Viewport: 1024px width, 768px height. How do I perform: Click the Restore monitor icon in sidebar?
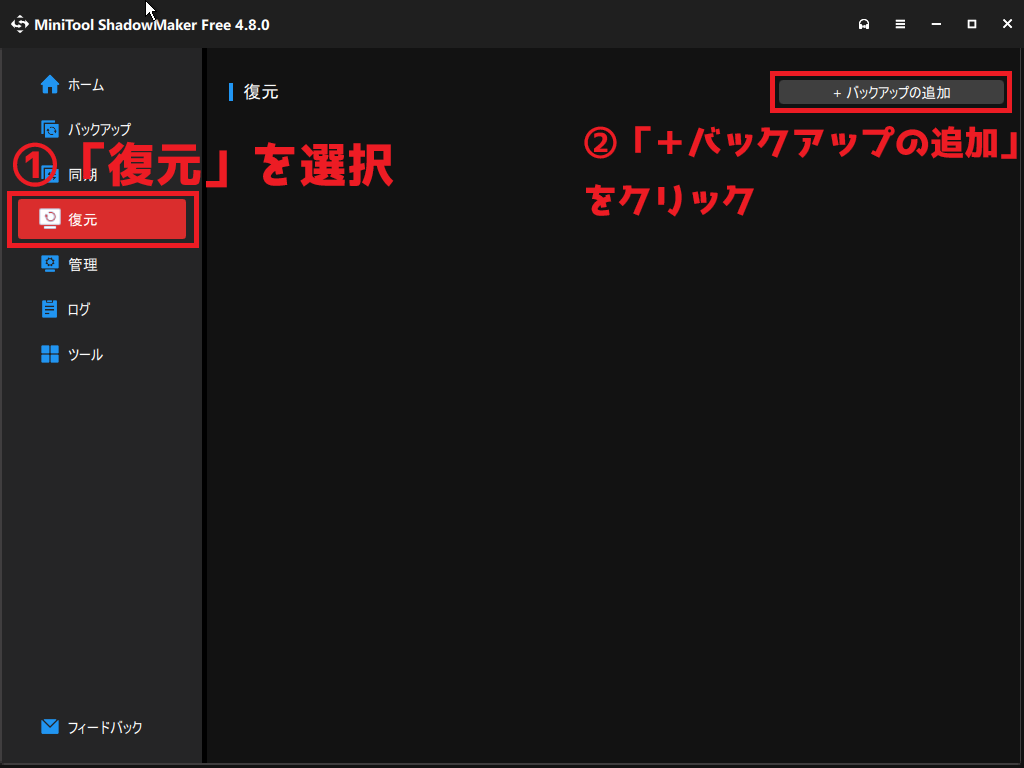point(50,219)
